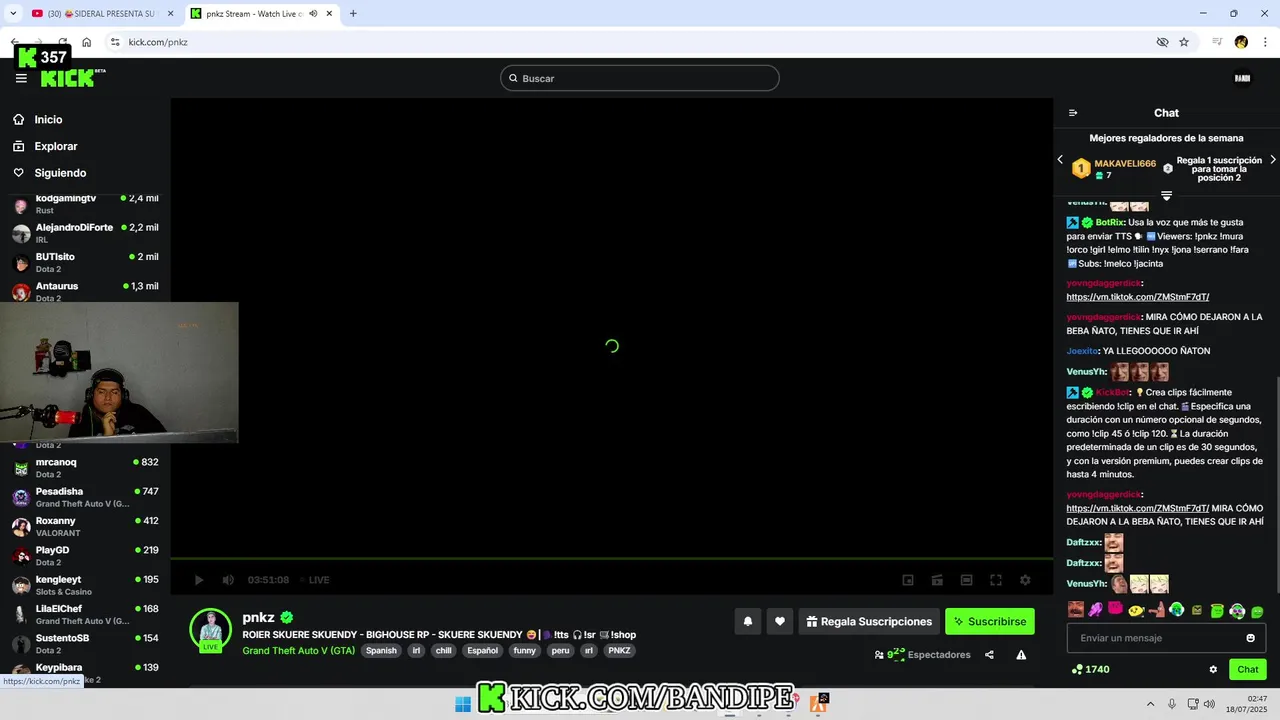The height and width of the screenshot is (720, 1280).
Task: Open chat settings gear icon
Action: (x=1213, y=669)
